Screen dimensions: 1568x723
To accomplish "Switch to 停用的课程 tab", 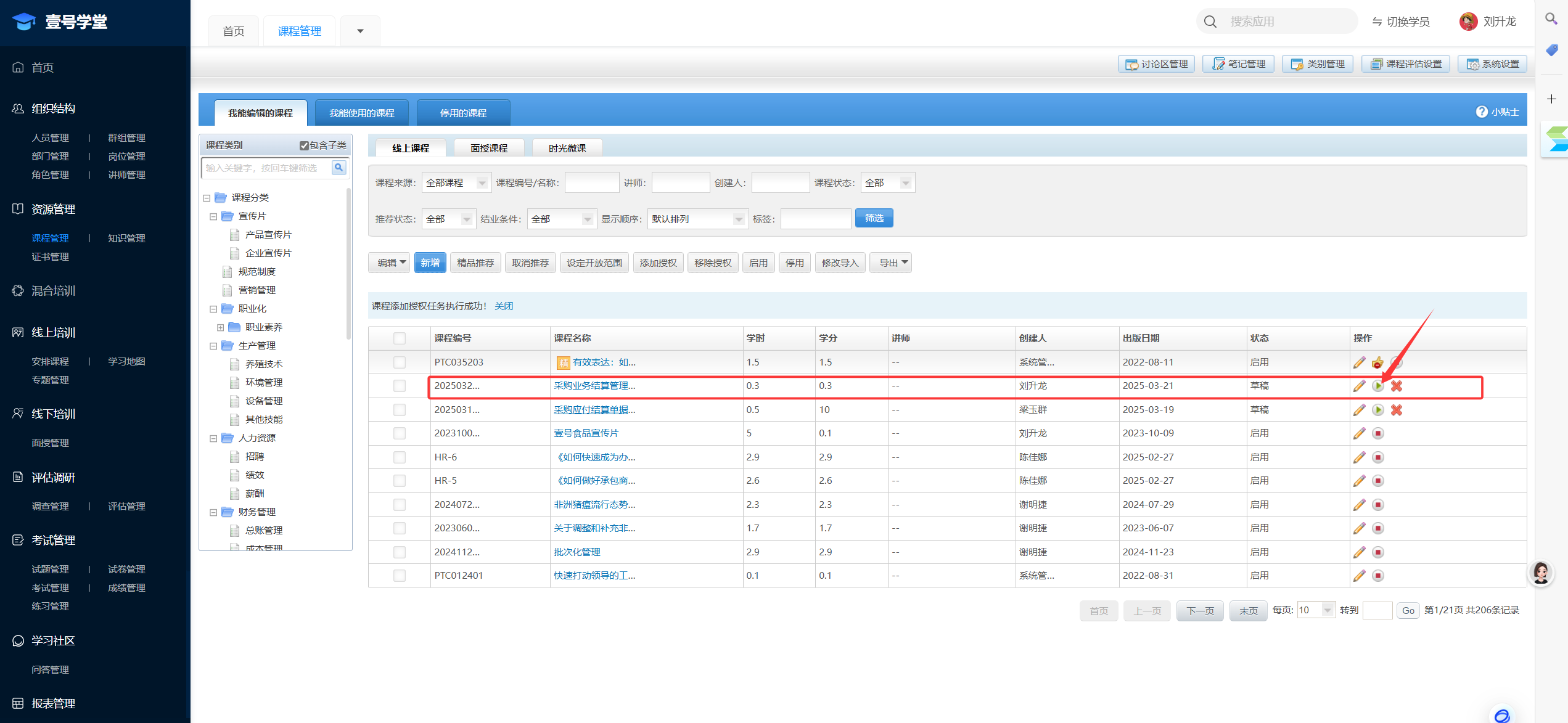I will coord(463,113).
